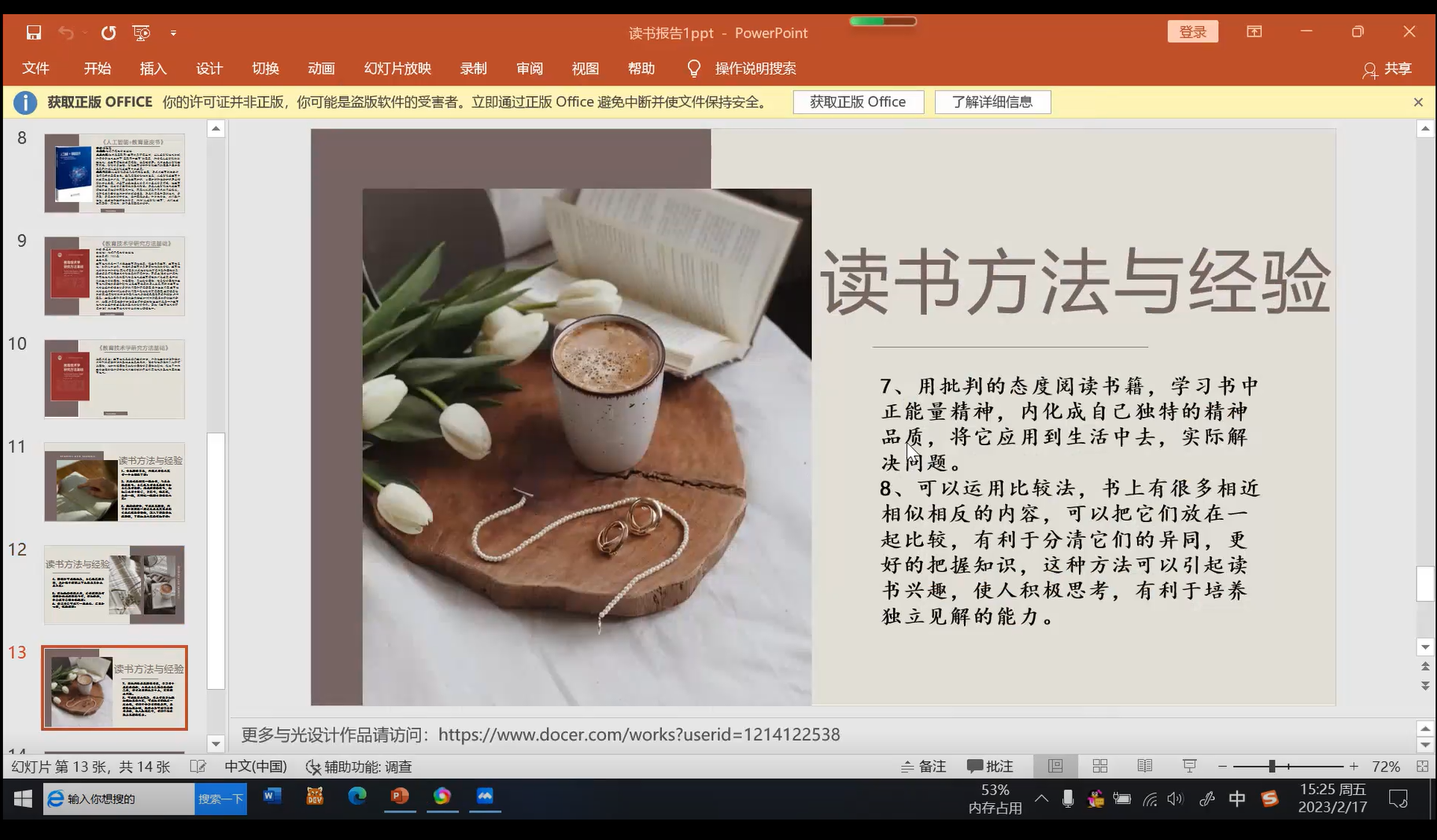Toggle the Comments (批注) pane
Screen dimensions: 1437x840
(990, 766)
